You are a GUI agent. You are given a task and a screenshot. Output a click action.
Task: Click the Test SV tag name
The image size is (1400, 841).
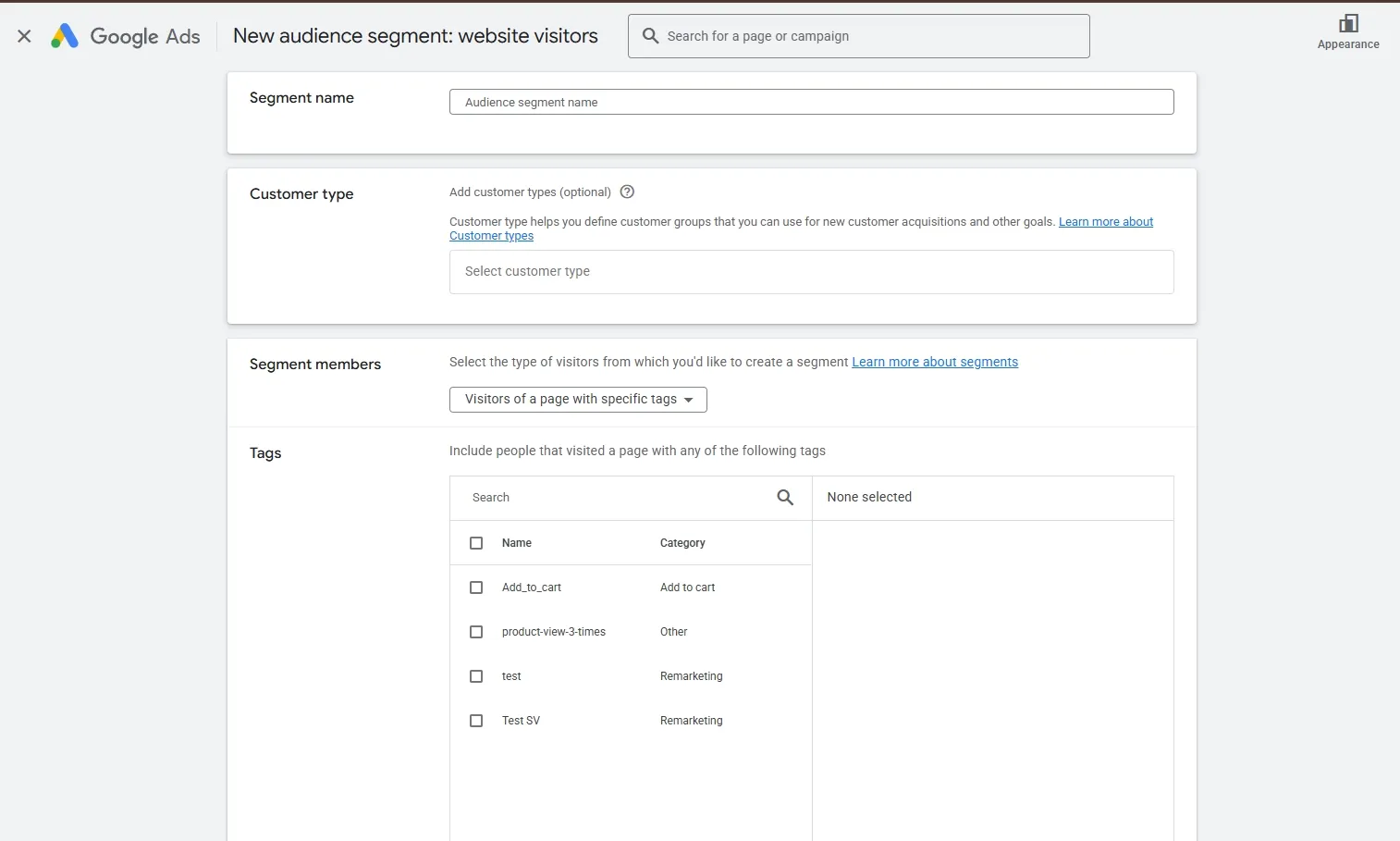pos(521,721)
